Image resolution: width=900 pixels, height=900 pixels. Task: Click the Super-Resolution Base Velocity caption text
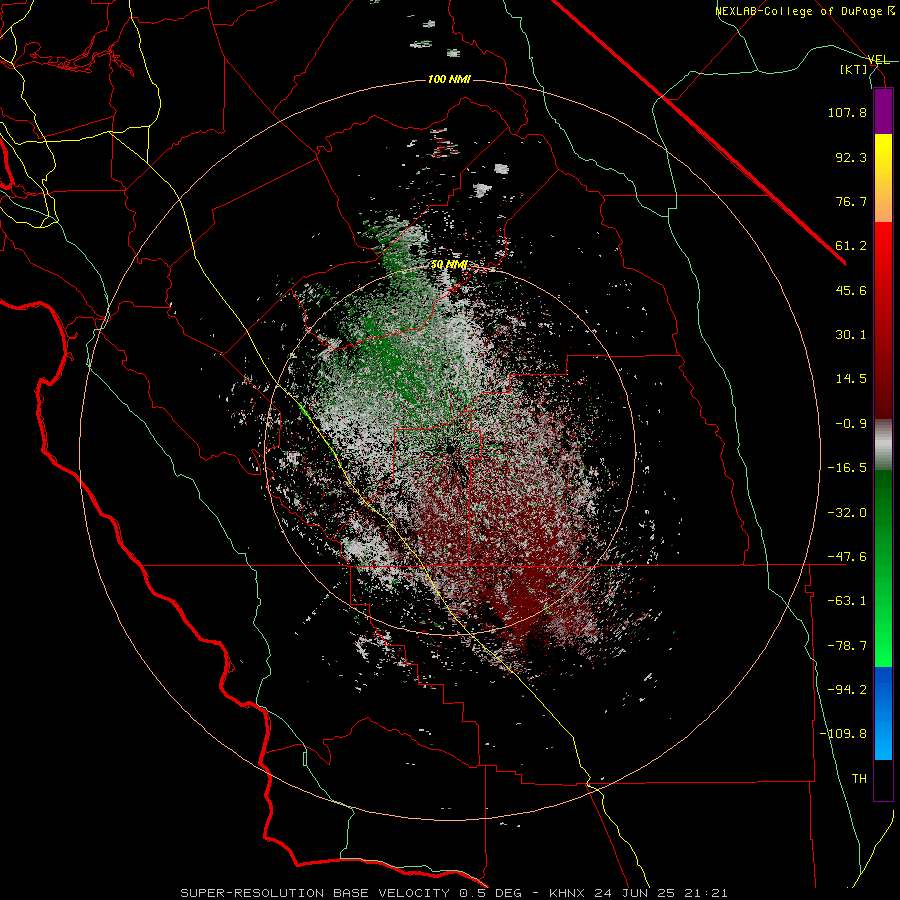454,893
